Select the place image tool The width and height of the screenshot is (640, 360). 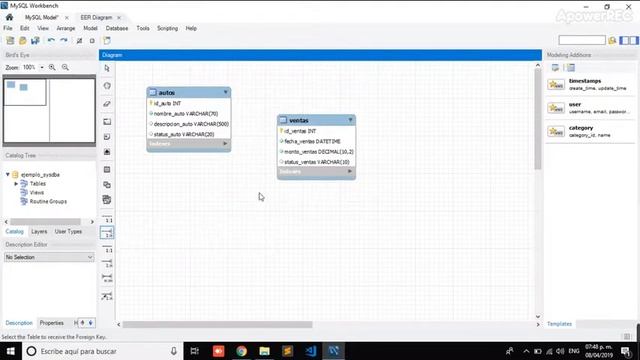[107, 152]
